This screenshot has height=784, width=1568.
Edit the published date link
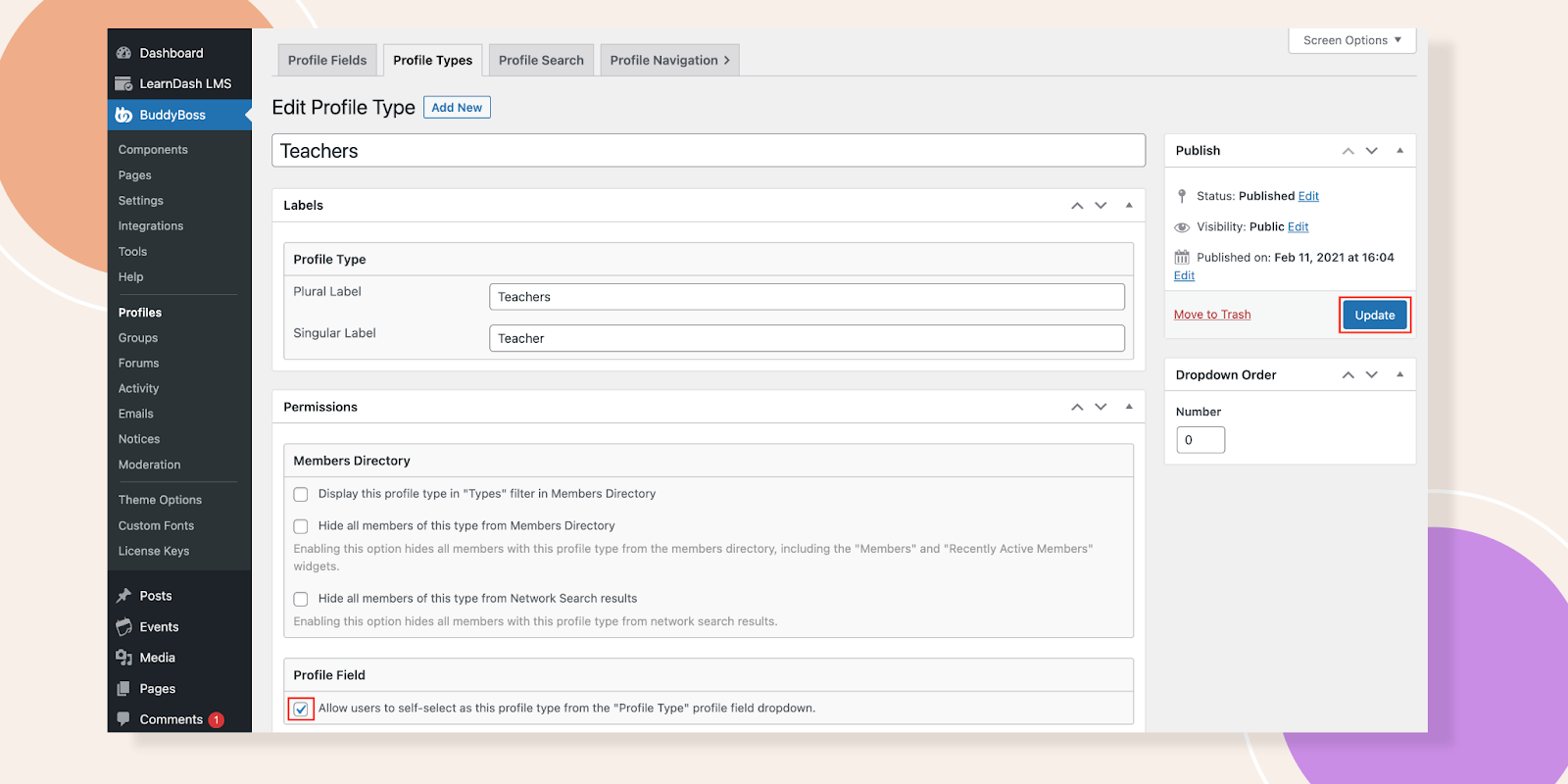click(1184, 275)
